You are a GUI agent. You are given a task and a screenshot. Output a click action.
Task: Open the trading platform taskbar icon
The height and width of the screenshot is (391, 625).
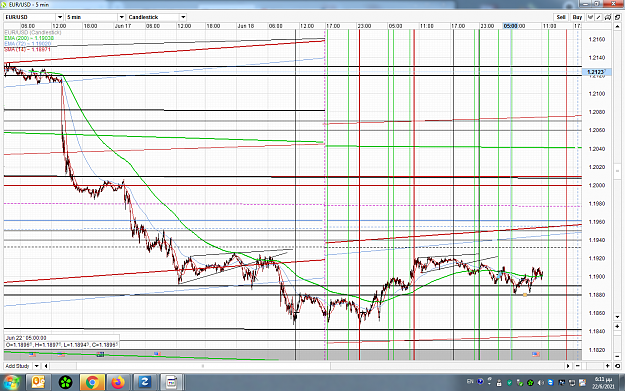point(171,383)
